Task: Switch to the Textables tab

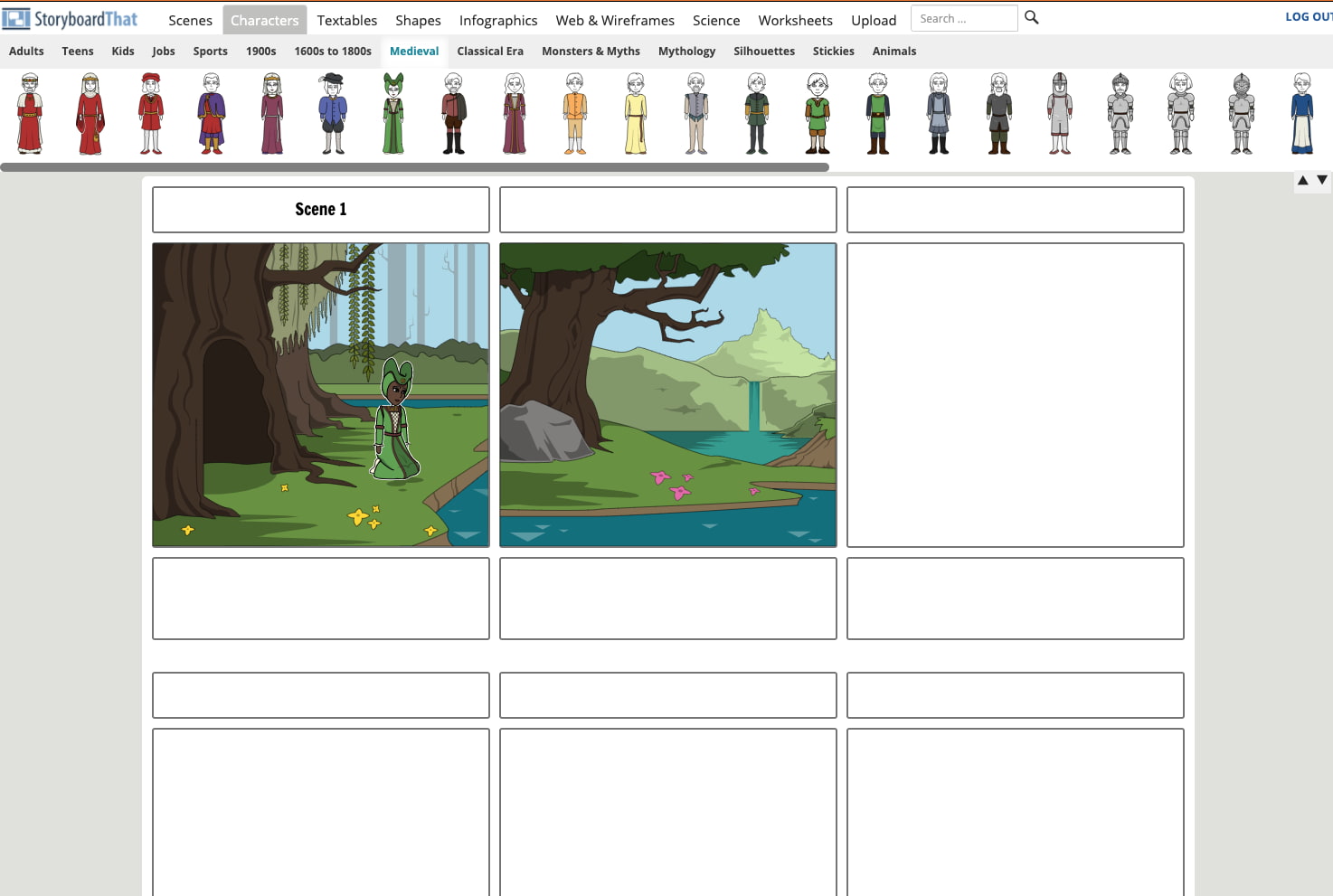Action: pyautogui.click(x=346, y=20)
